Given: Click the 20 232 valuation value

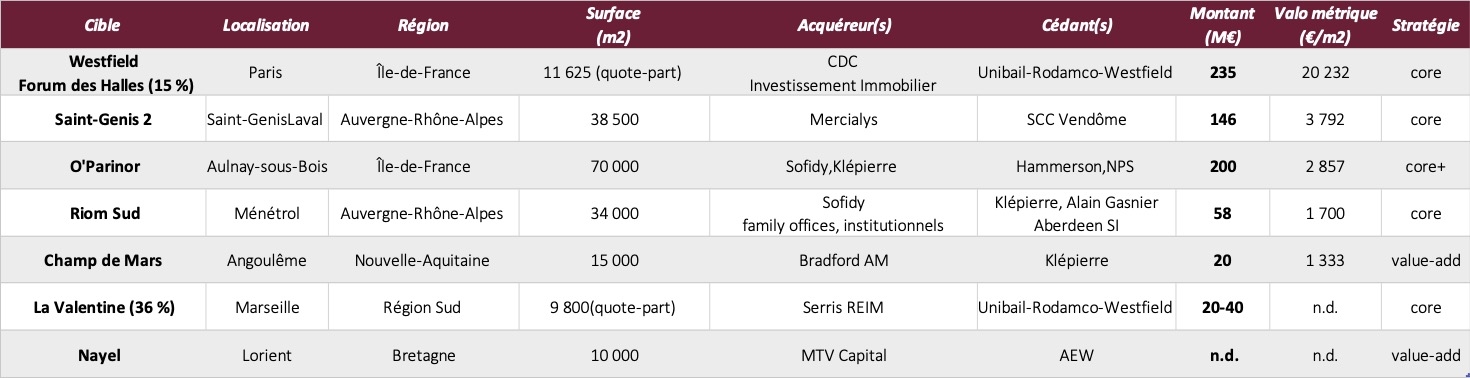Looking at the screenshot, I should click(1326, 73).
